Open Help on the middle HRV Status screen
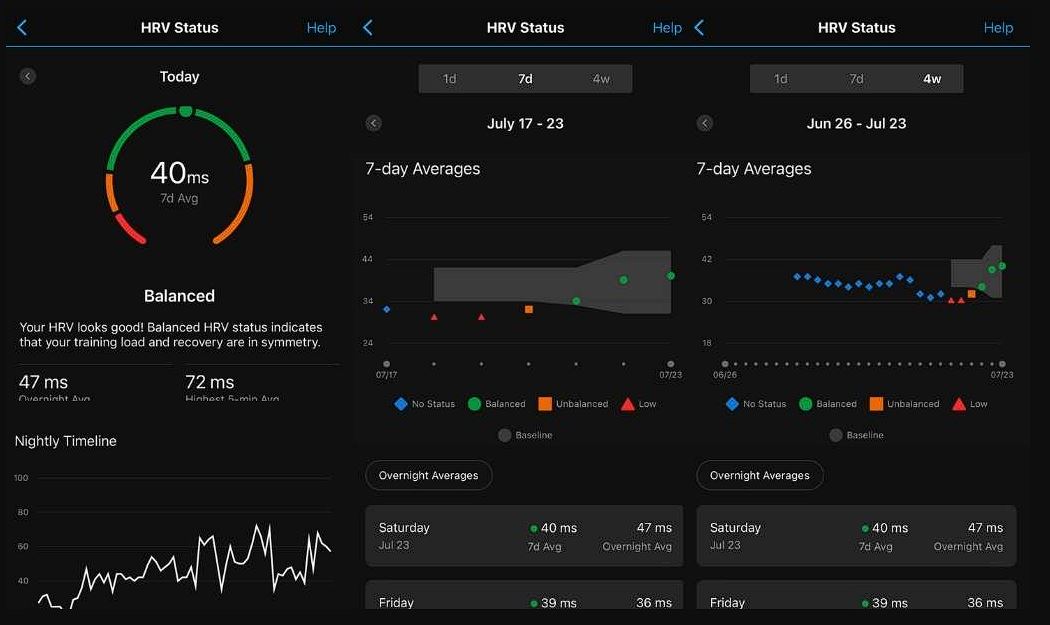 coord(667,27)
